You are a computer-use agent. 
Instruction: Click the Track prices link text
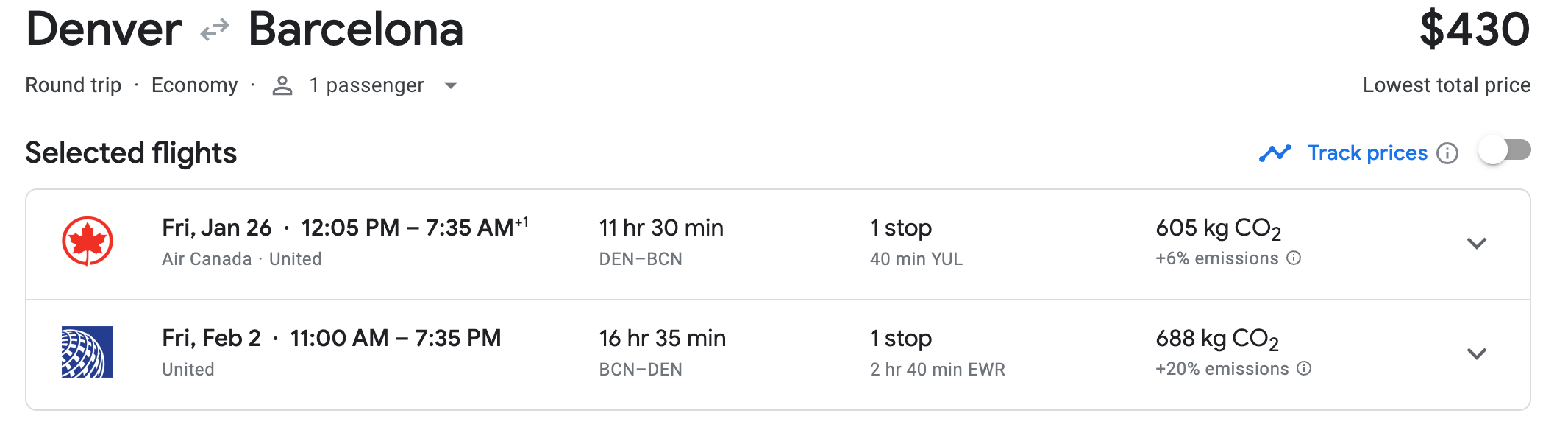[1366, 153]
